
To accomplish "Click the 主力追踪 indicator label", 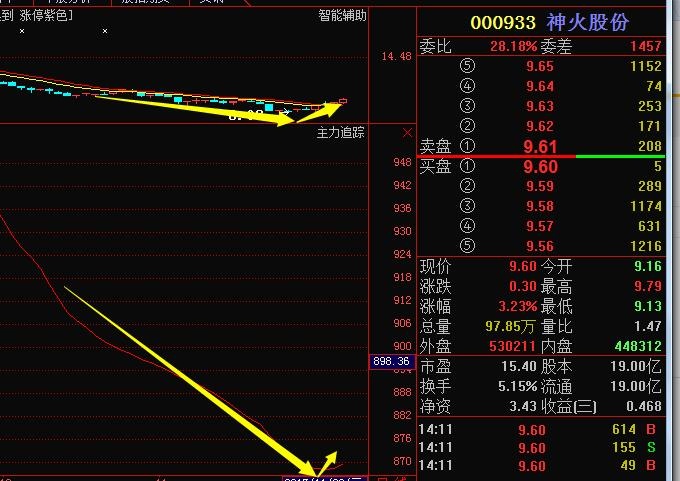I will [x=341, y=132].
